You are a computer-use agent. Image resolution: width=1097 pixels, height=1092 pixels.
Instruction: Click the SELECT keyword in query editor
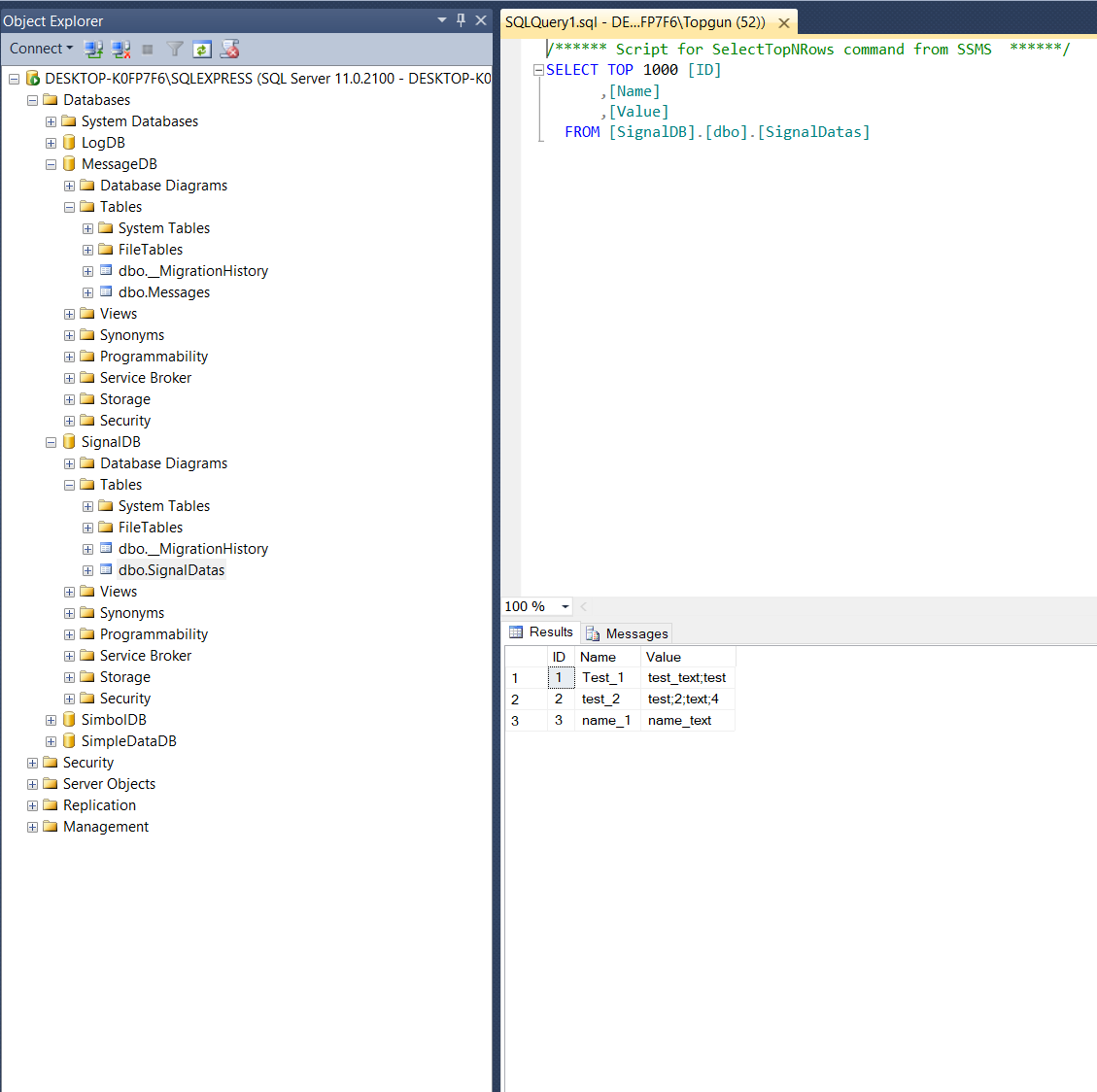pyautogui.click(x=572, y=70)
